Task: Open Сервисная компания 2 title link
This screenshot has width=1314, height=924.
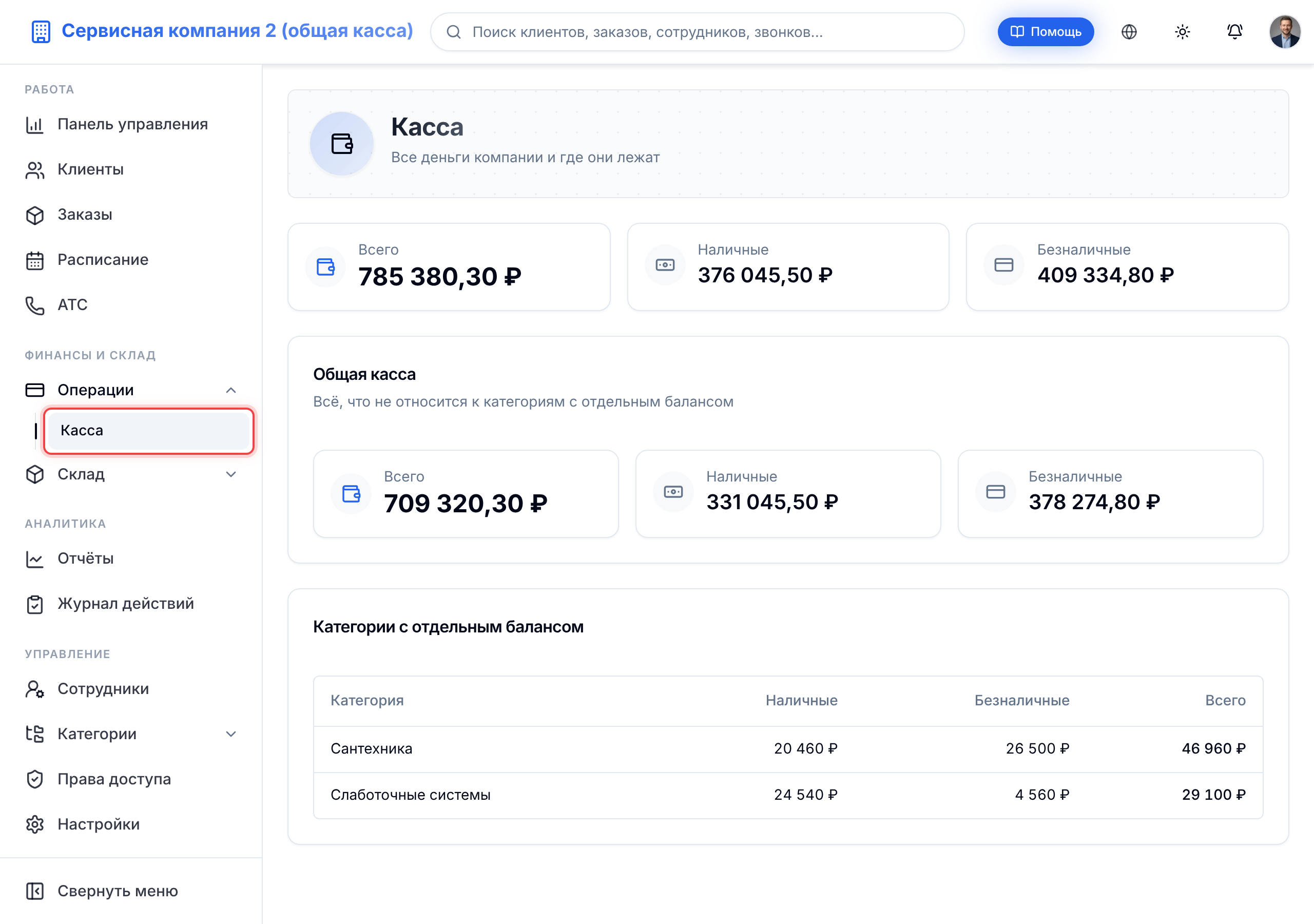Action: coord(237,31)
